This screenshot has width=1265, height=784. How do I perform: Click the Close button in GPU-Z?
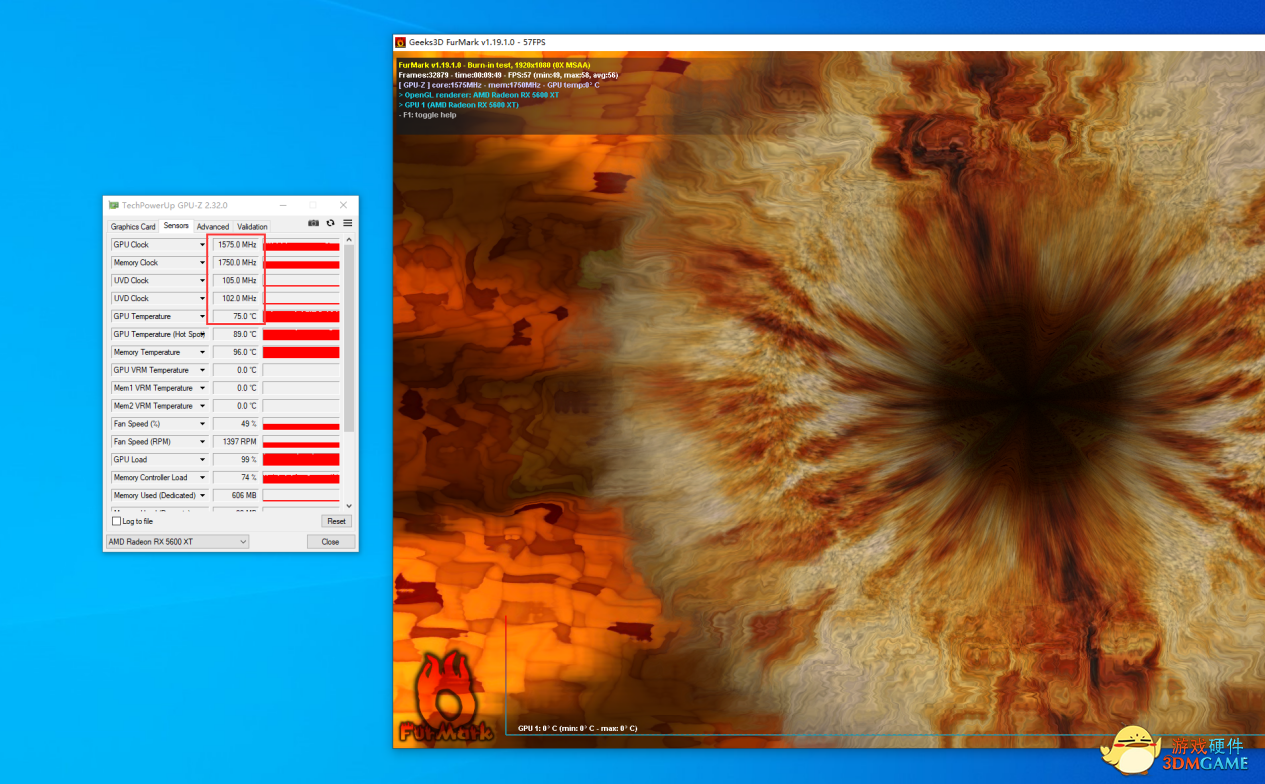click(330, 542)
